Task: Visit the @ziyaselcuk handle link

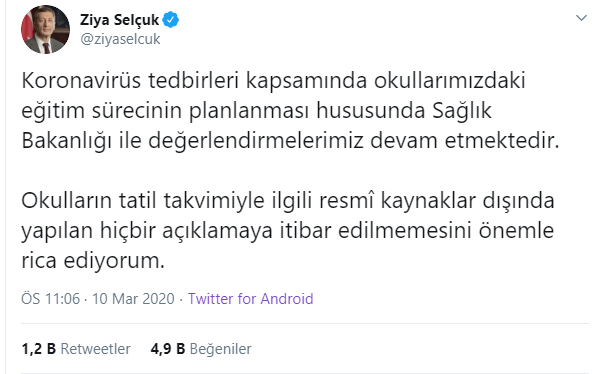Action: click(120, 39)
